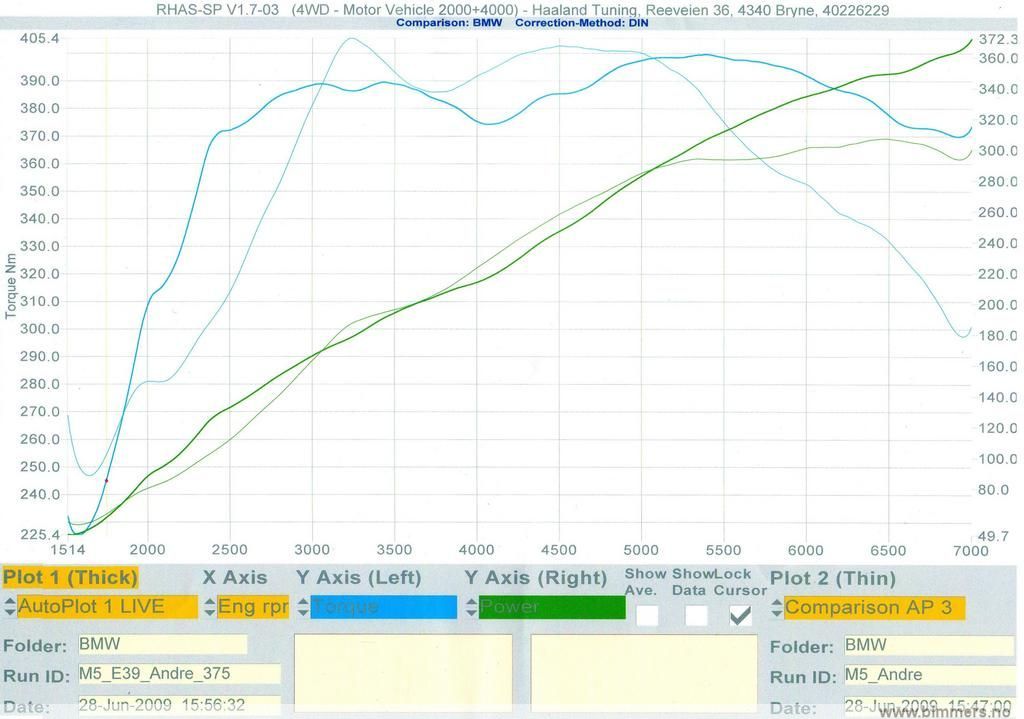Click Plot 2 Run ID field M5_Andre
Screen dimensions: 1024x719
(925, 675)
